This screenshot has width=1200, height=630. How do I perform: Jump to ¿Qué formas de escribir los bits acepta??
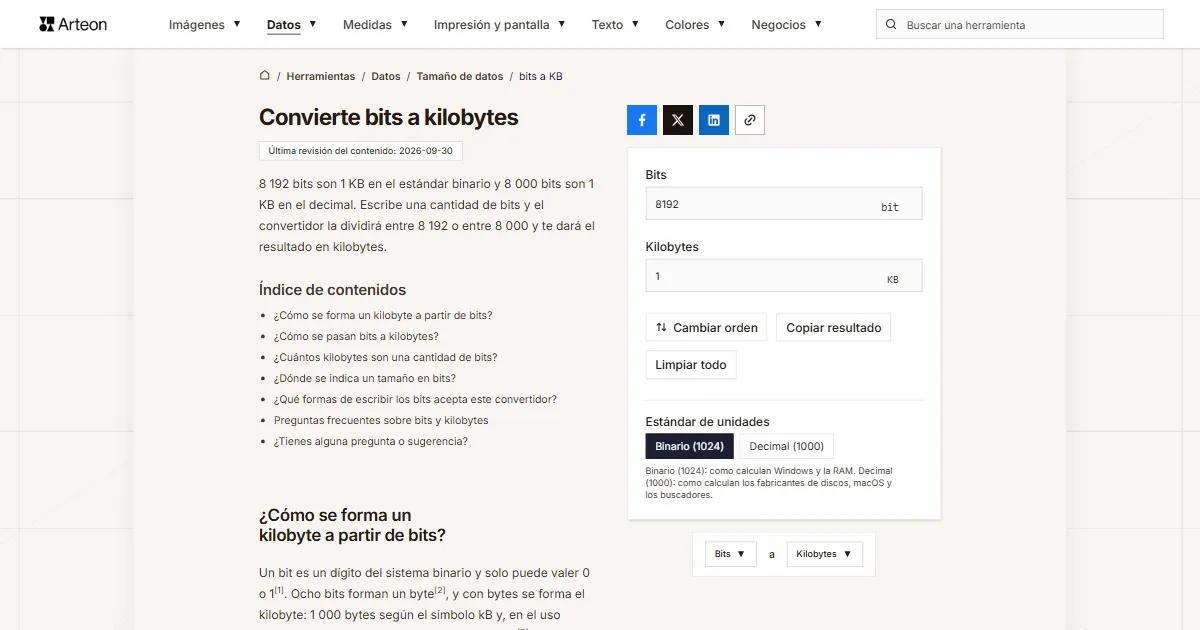pos(415,399)
